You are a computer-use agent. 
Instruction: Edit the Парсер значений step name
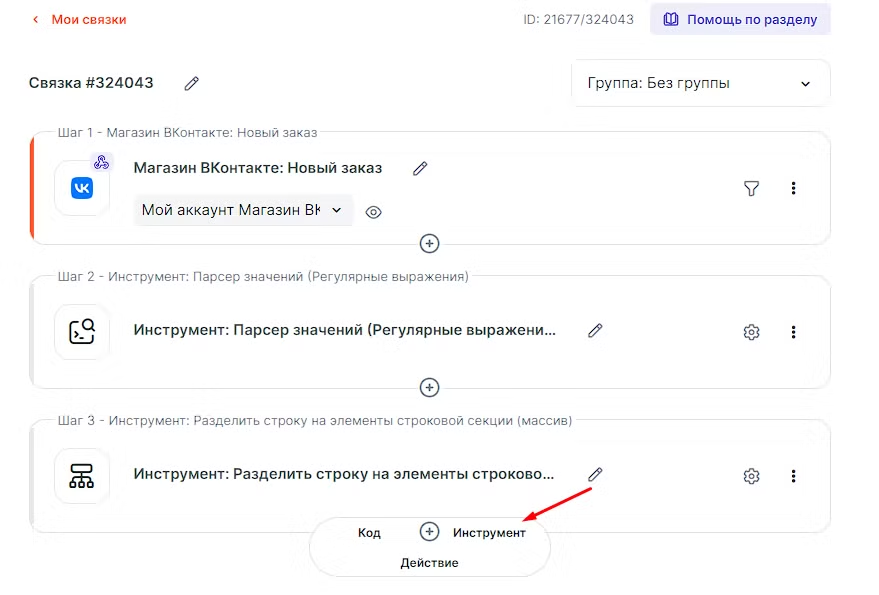pyautogui.click(x=595, y=330)
